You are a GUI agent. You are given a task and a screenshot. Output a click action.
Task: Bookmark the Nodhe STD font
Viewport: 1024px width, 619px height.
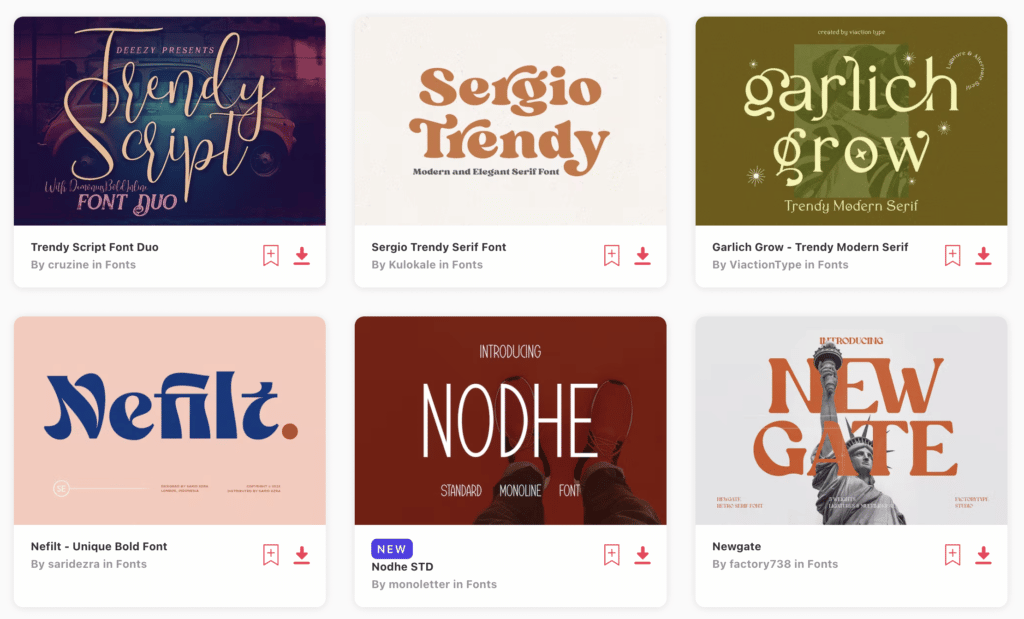click(x=612, y=554)
